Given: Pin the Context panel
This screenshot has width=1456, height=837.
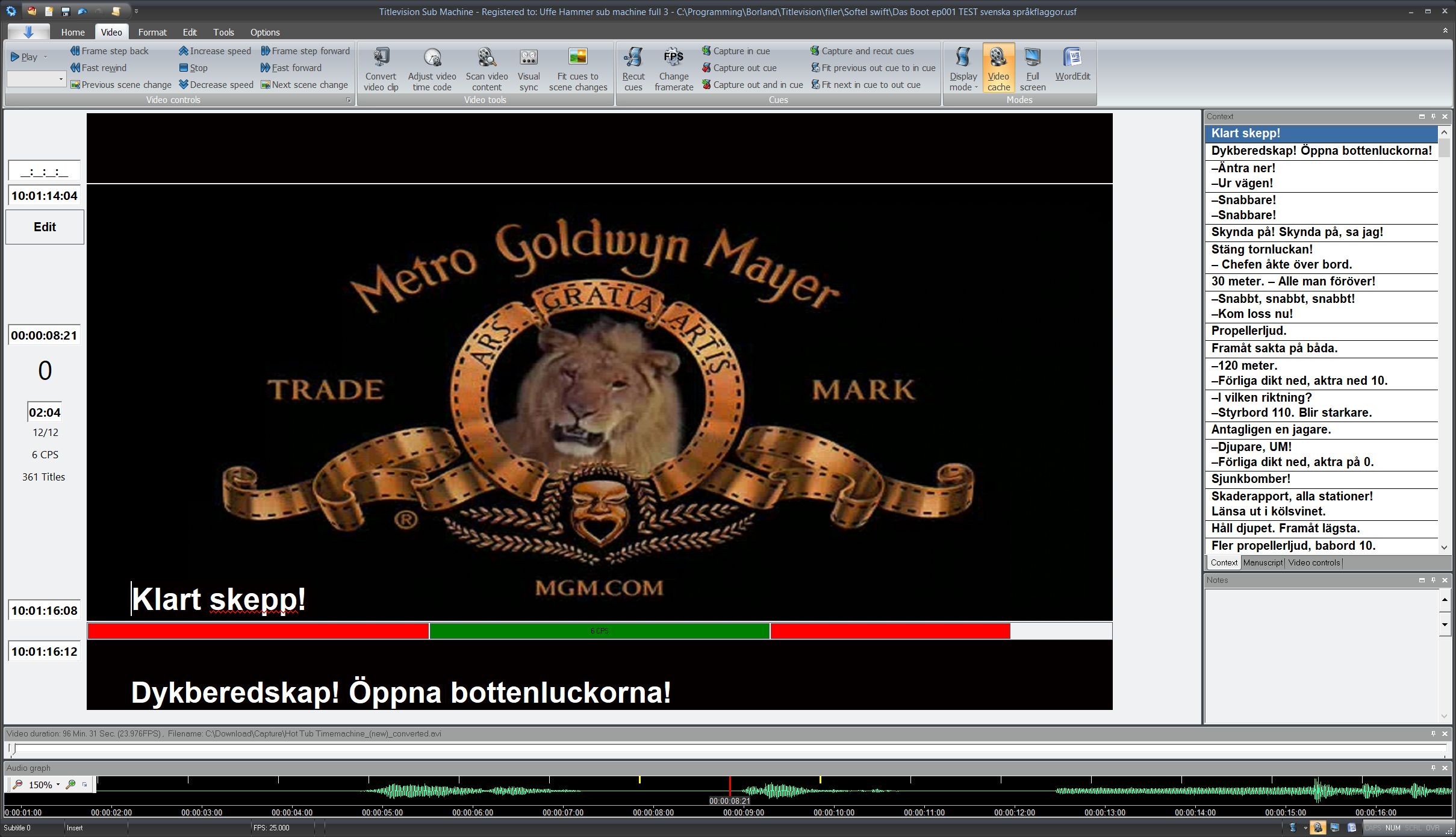Looking at the screenshot, I should [x=1433, y=116].
